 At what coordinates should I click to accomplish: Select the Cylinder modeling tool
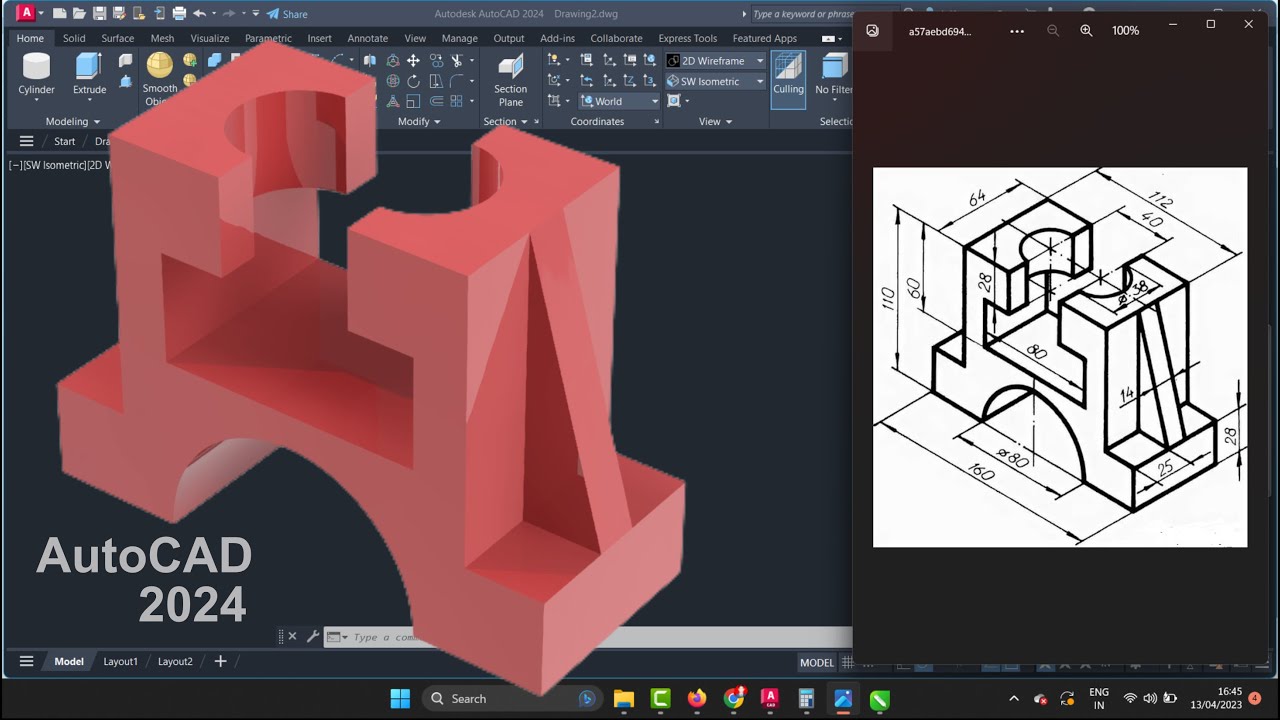click(x=36, y=74)
